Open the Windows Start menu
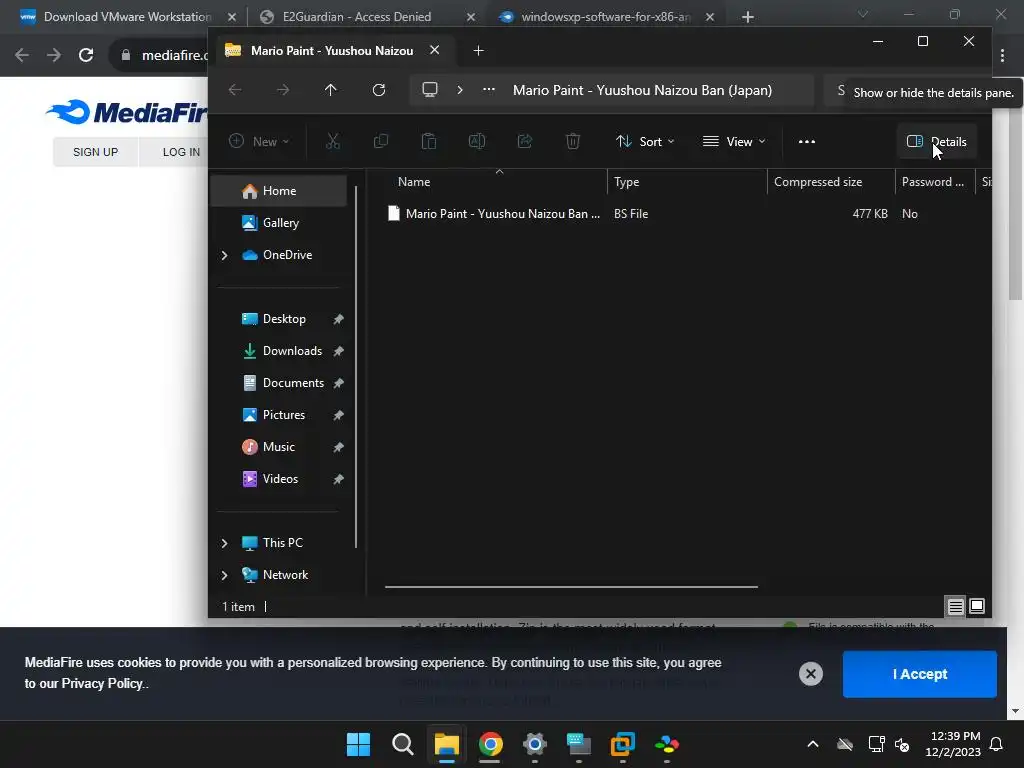 coord(358,744)
